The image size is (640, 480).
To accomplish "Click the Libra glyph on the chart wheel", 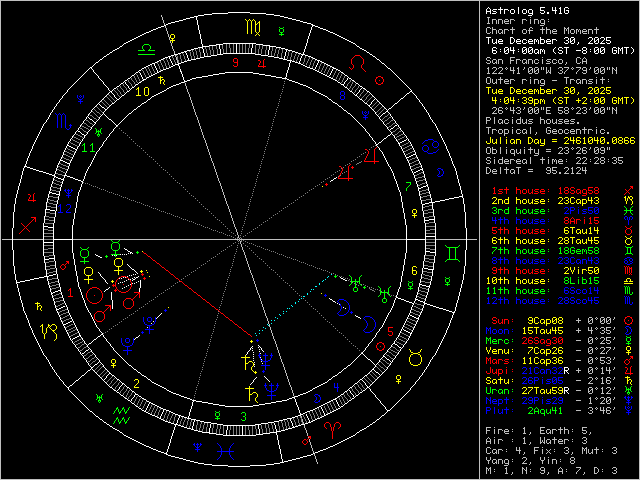I will pos(146,47).
